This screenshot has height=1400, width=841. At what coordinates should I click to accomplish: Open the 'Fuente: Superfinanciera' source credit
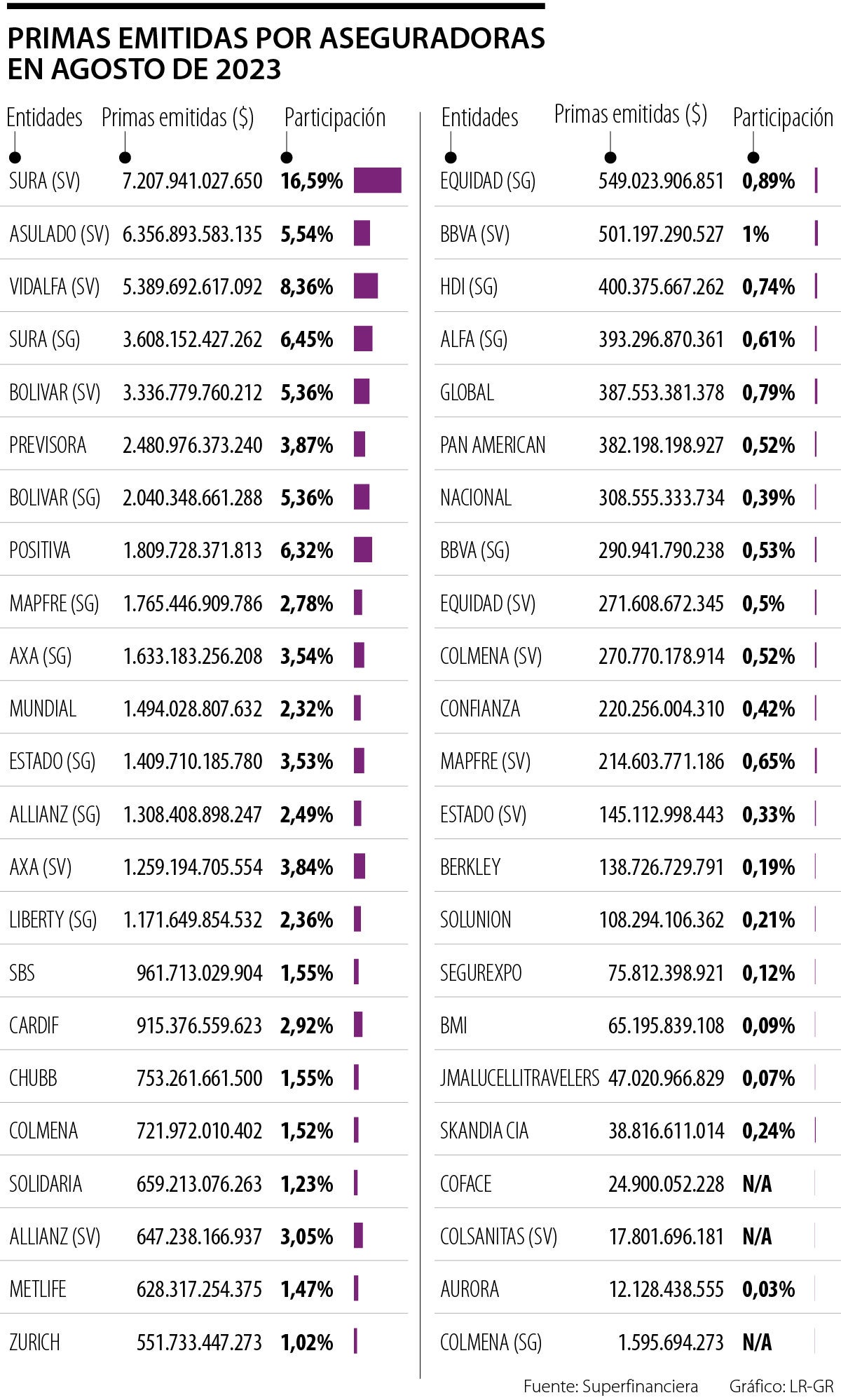click(x=610, y=1386)
